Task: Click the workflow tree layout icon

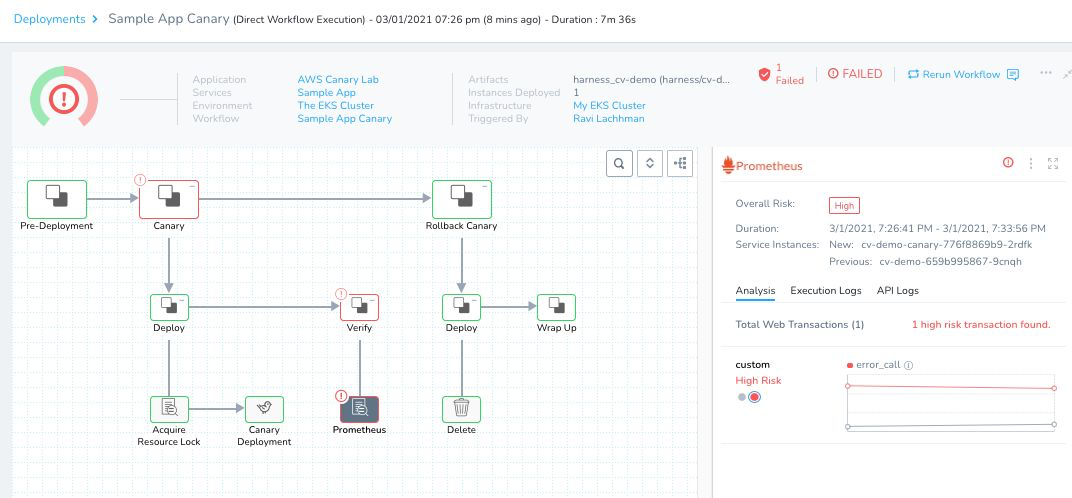Action: pyautogui.click(x=680, y=163)
